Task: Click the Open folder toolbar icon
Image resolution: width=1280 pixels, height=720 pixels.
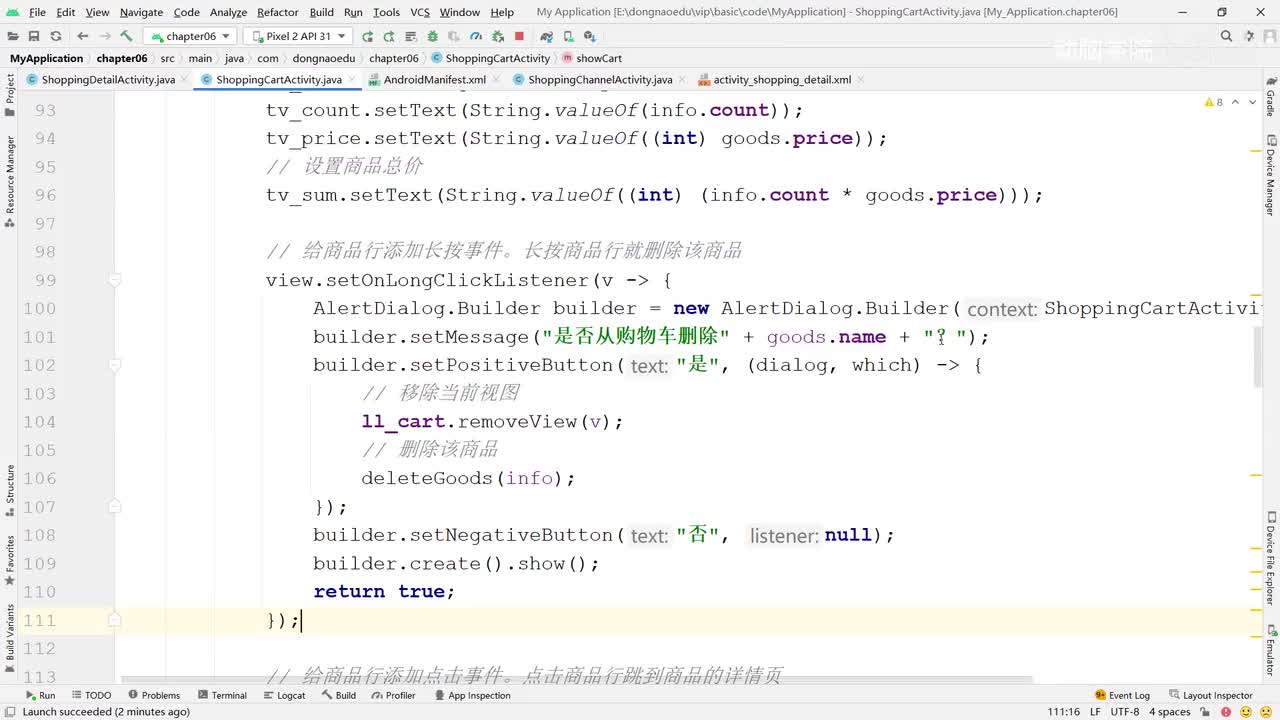Action: [x=12, y=36]
